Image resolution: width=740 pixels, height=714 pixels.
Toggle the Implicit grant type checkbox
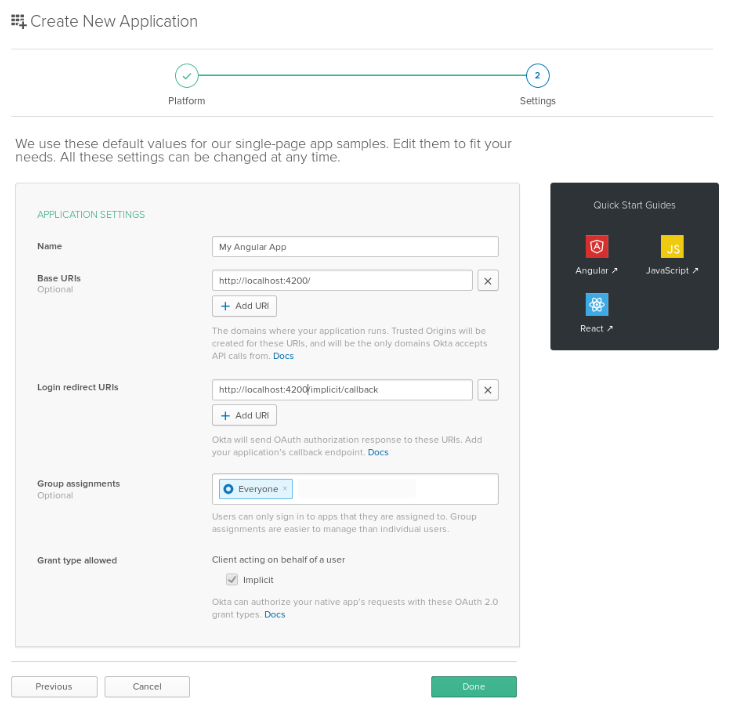(232, 580)
